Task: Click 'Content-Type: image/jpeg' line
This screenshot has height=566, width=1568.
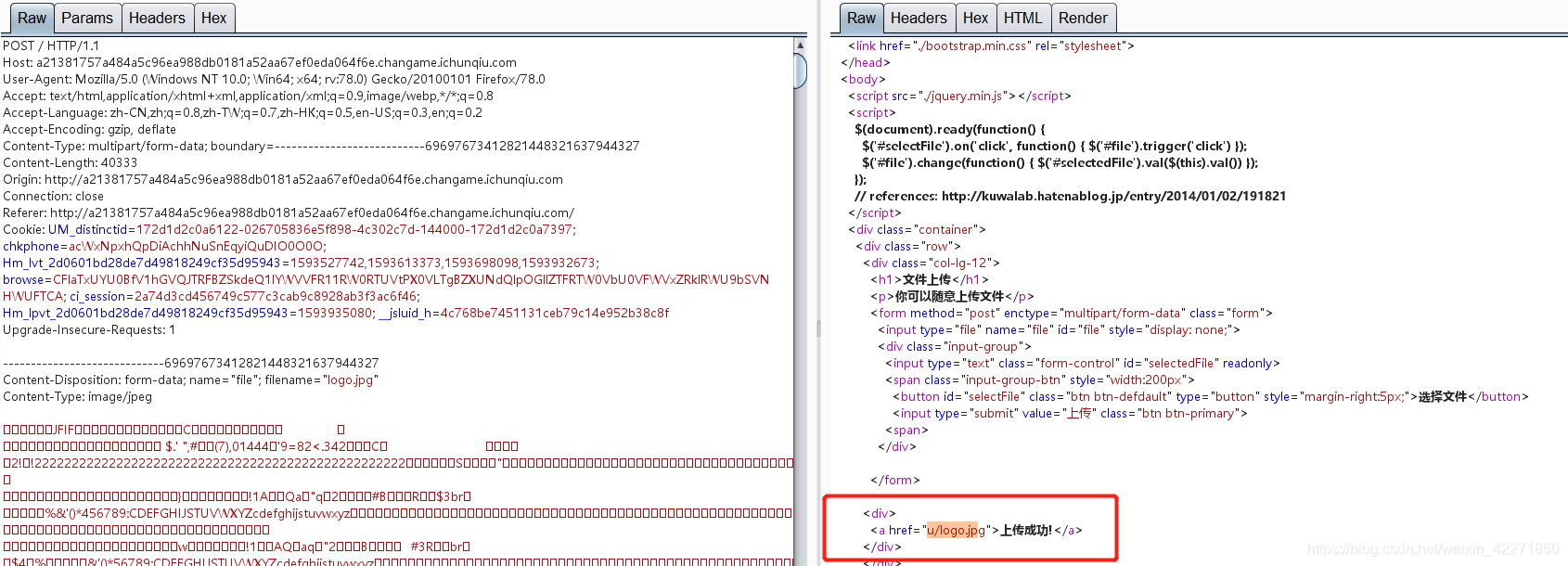Action: tap(77, 396)
